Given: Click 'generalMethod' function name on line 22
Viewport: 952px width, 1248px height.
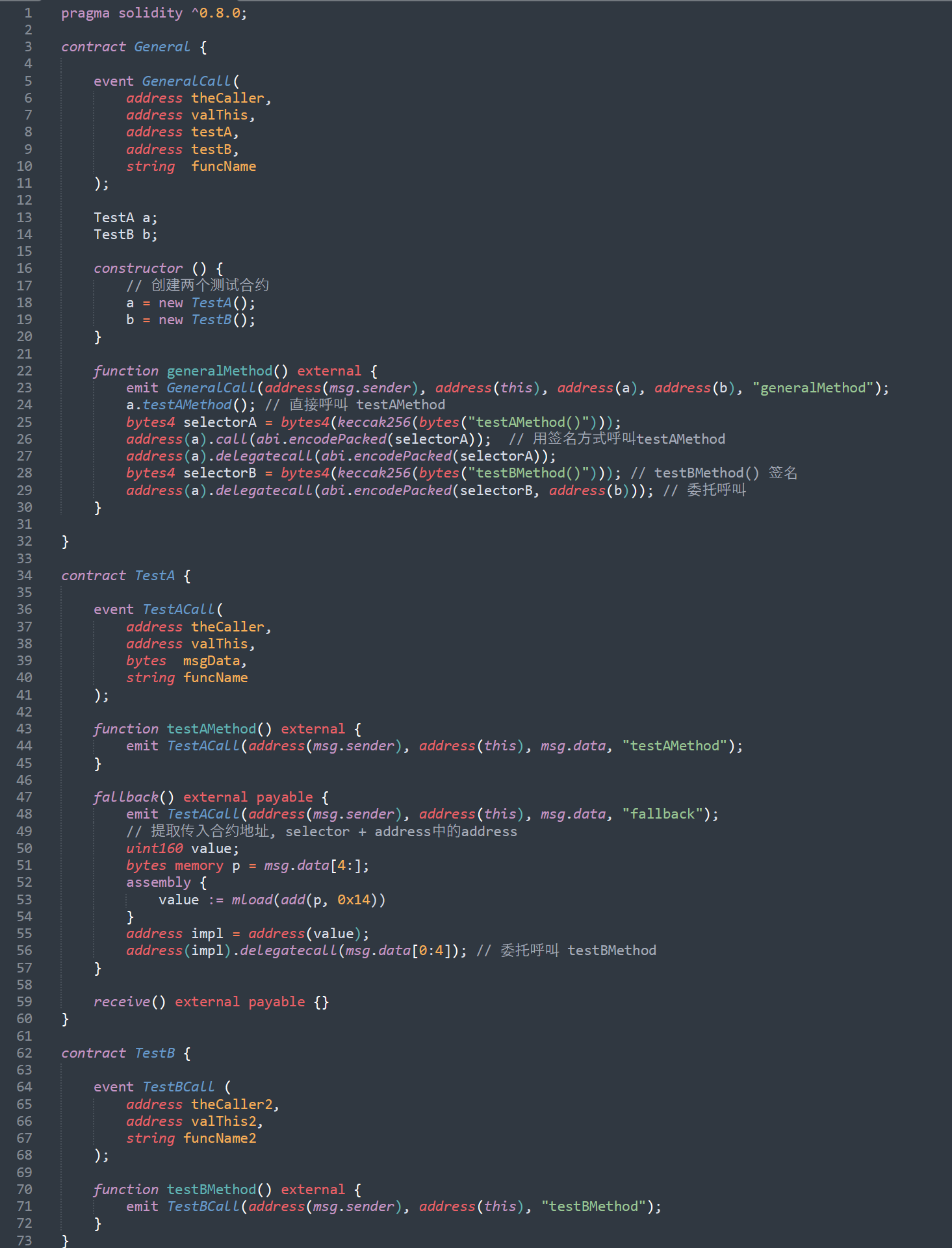Looking at the screenshot, I should [220, 371].
